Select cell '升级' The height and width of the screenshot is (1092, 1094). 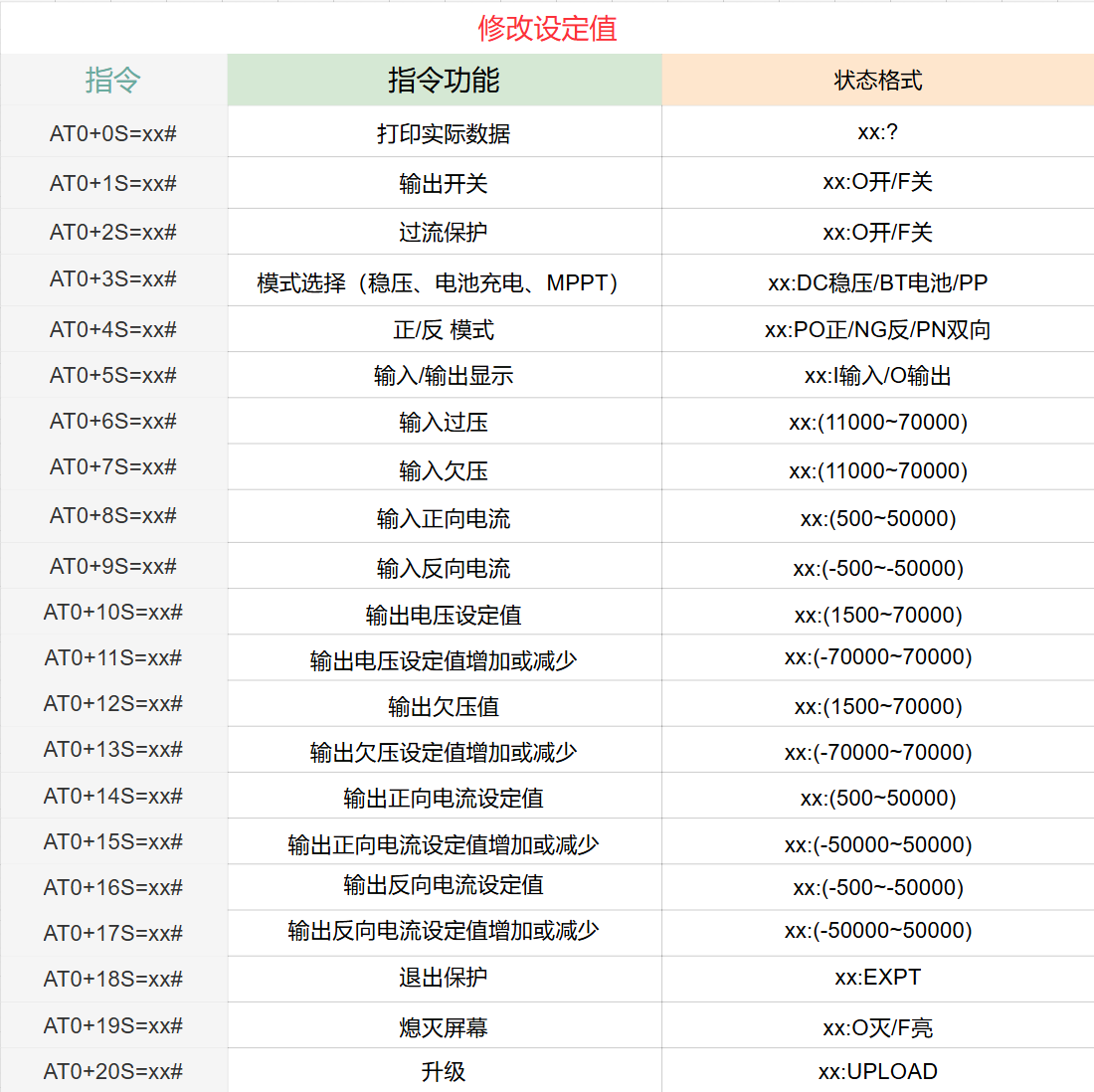coord(444,1071)
